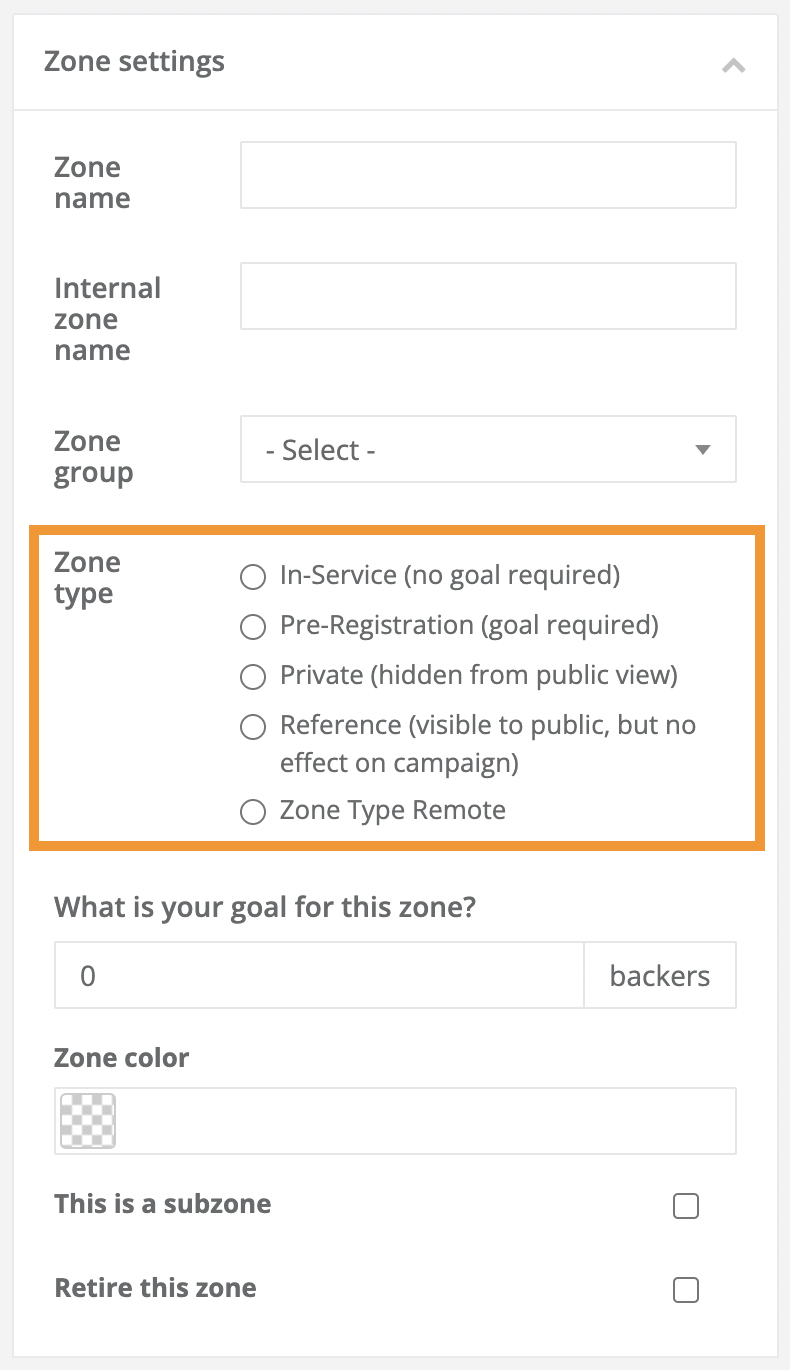
Task: Check the 'Retire this zone' box
Action: (x=685, y=1290)
